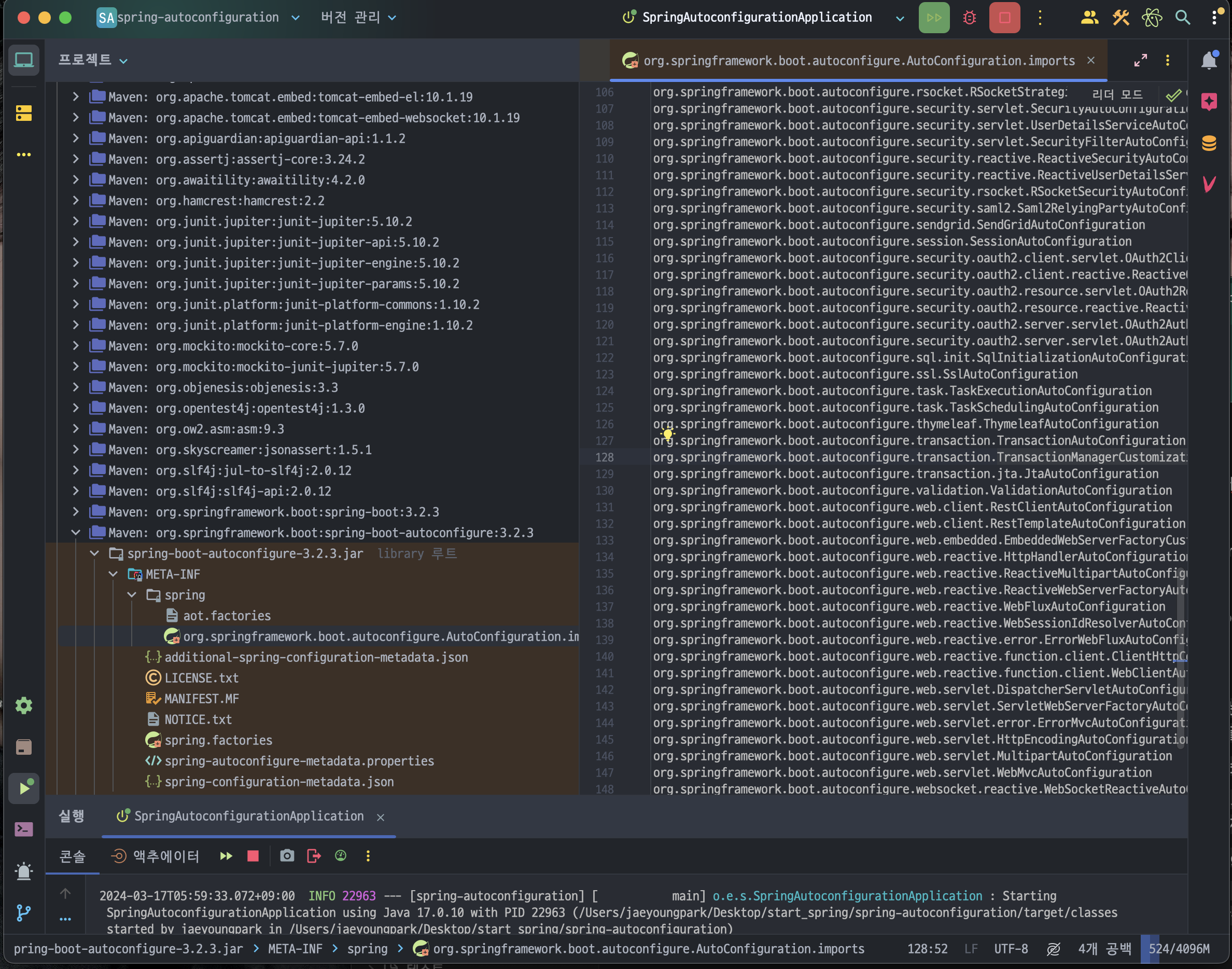
Task: Click the red debug bug icon
Action: point(970,18)
